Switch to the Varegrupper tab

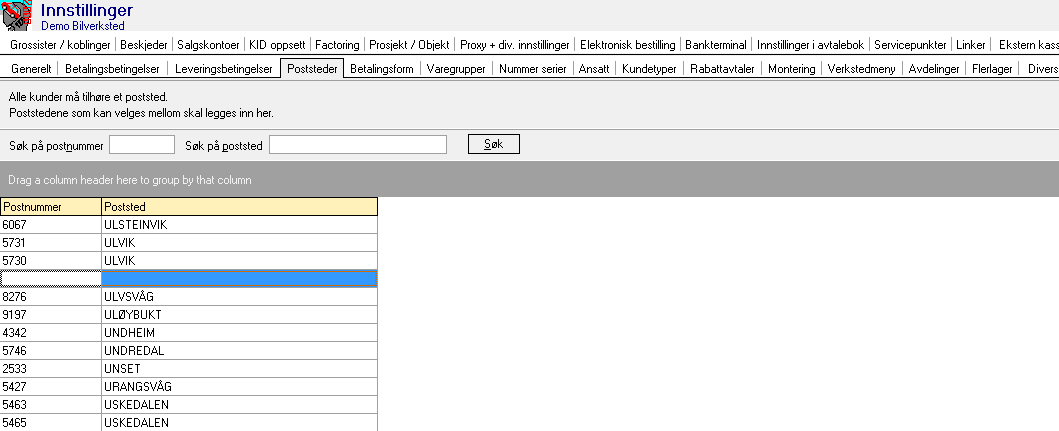click(x=456, y=69)
